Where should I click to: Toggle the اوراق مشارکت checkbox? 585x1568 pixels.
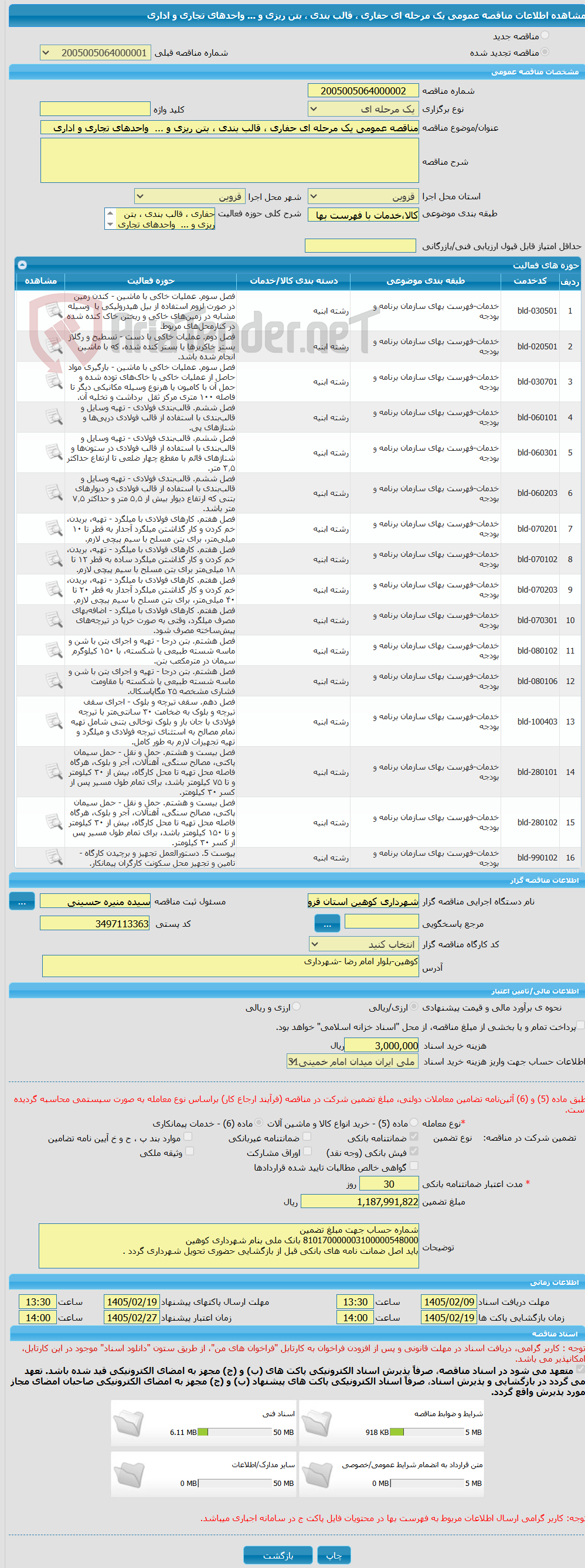(307, 1151)
